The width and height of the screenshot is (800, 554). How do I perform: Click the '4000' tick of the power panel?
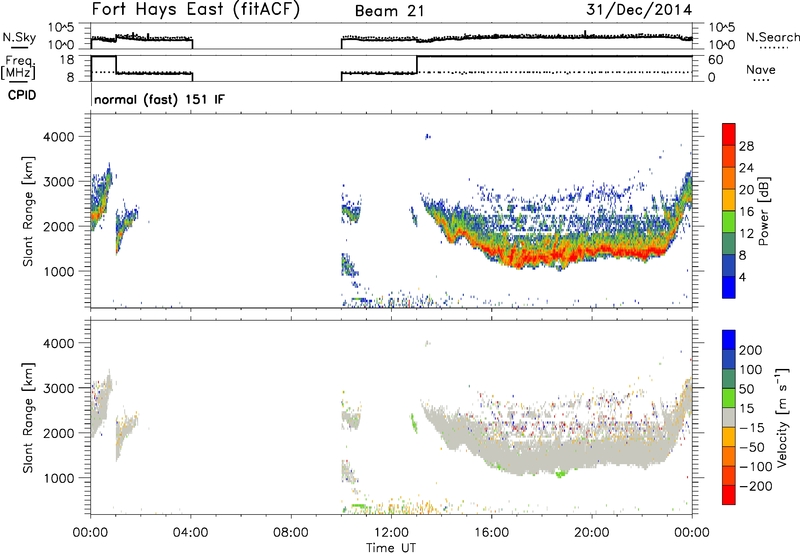(58, 137)
